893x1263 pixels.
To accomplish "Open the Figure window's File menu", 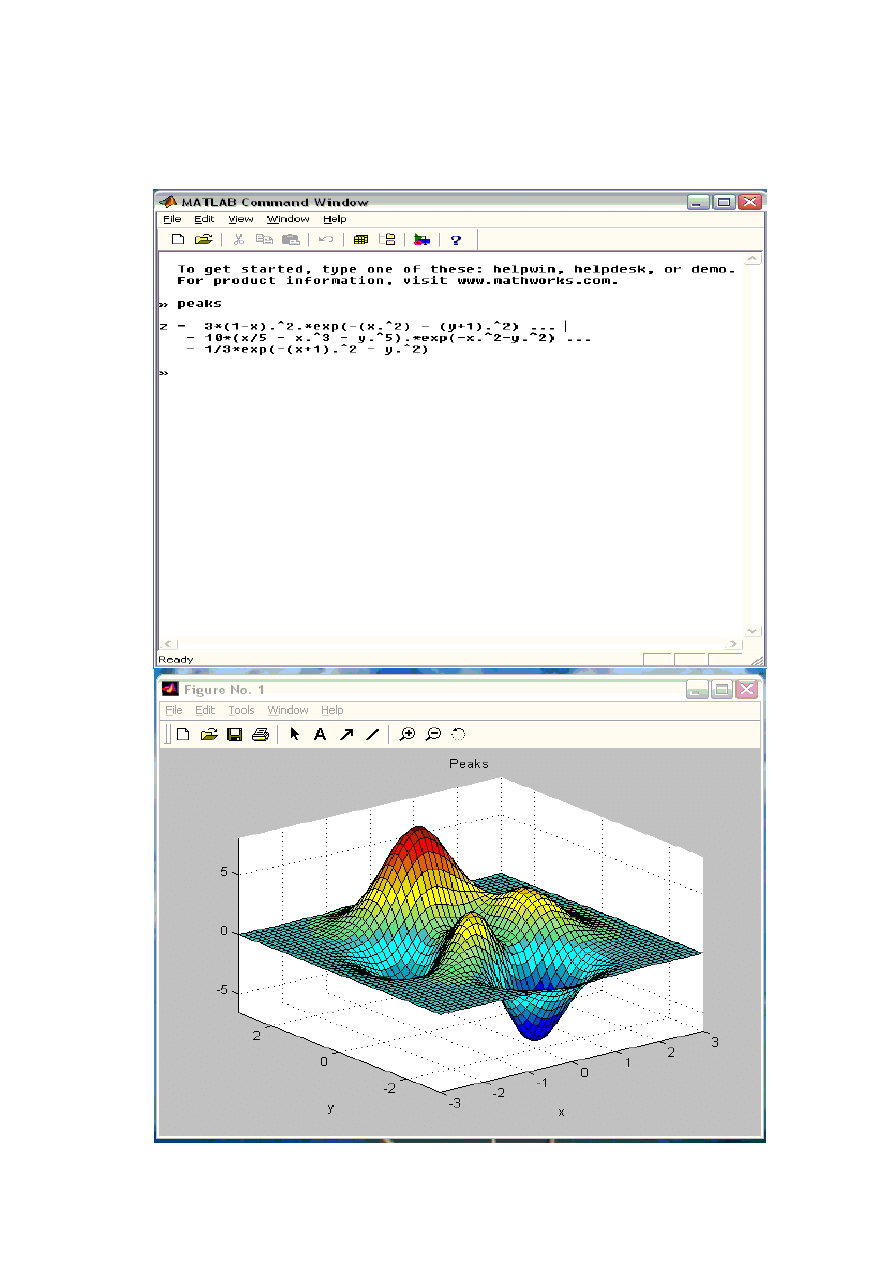I will tap(174, 710).
